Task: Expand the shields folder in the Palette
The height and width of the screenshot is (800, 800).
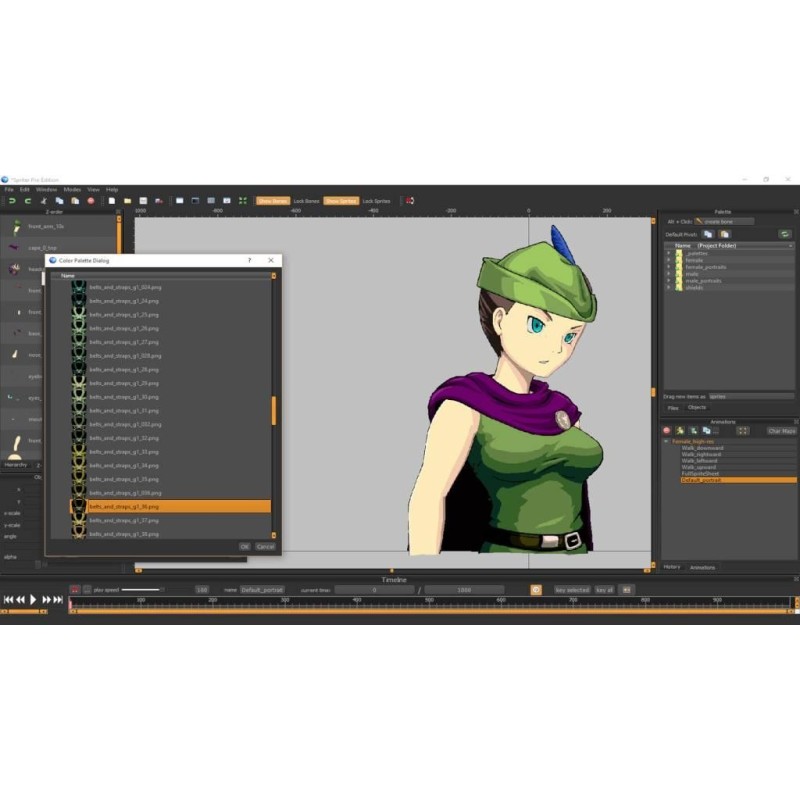Action: coord(668,288)
